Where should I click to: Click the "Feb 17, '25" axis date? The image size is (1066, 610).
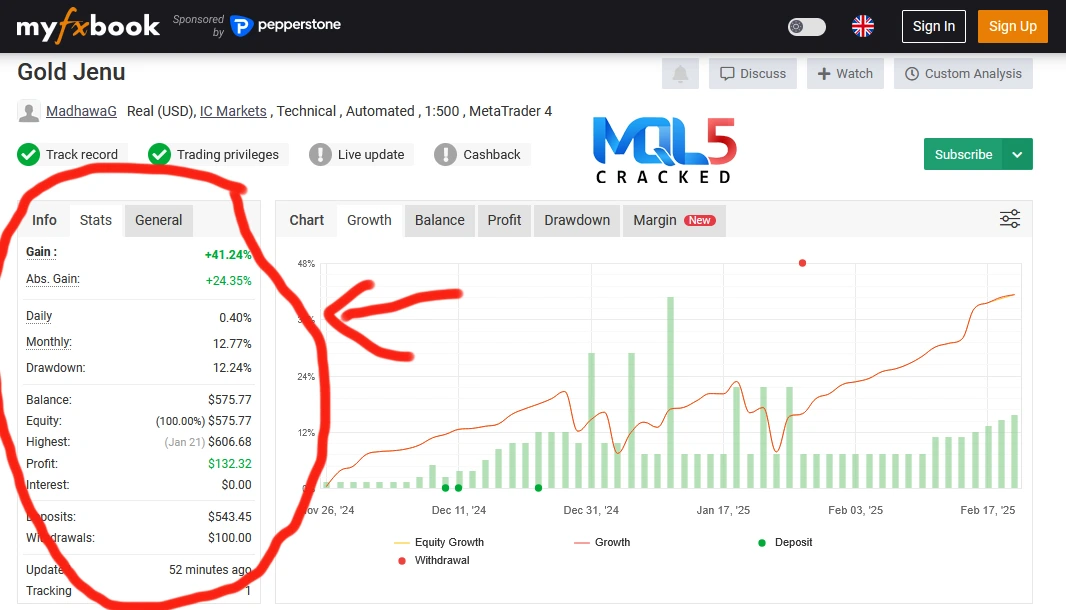click(x=987, y=510)
